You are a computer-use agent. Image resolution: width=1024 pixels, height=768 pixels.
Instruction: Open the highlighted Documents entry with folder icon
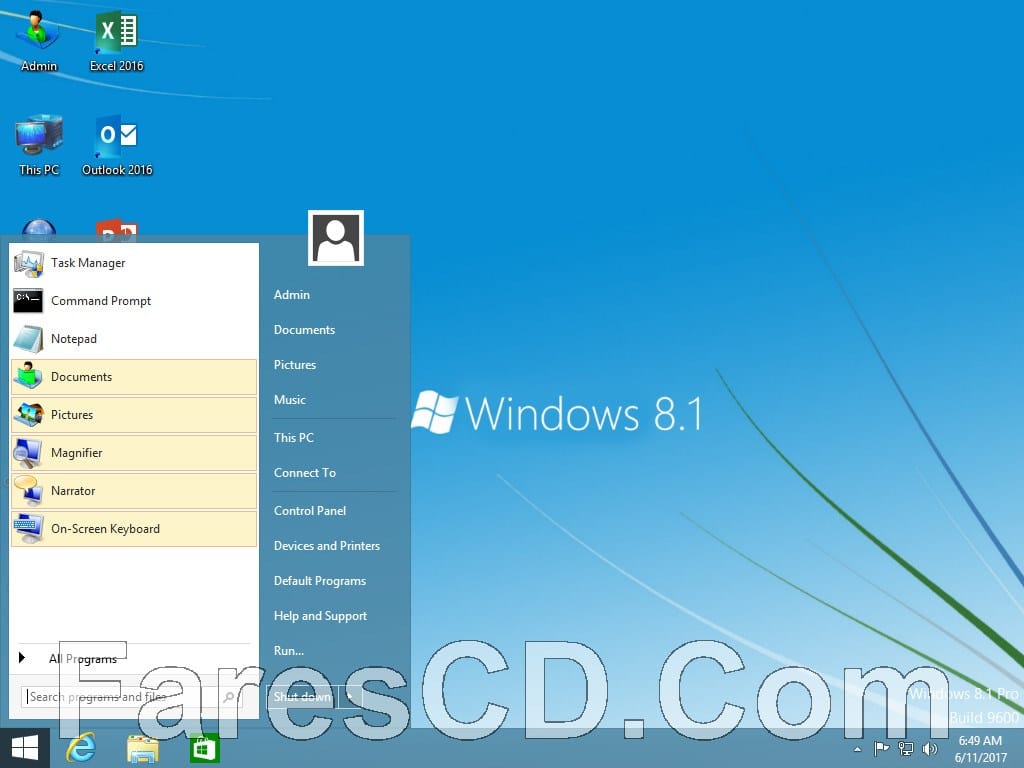click(134, 377)
